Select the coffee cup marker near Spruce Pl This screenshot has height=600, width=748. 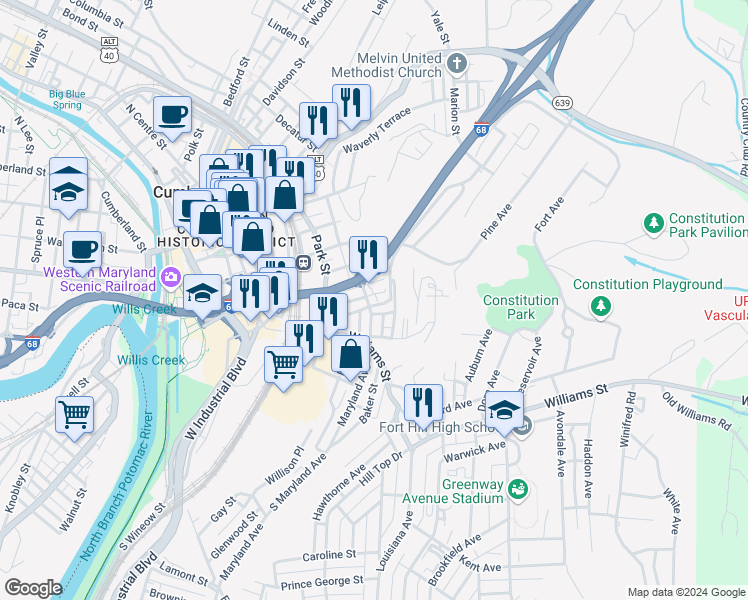tap(83, 254)
